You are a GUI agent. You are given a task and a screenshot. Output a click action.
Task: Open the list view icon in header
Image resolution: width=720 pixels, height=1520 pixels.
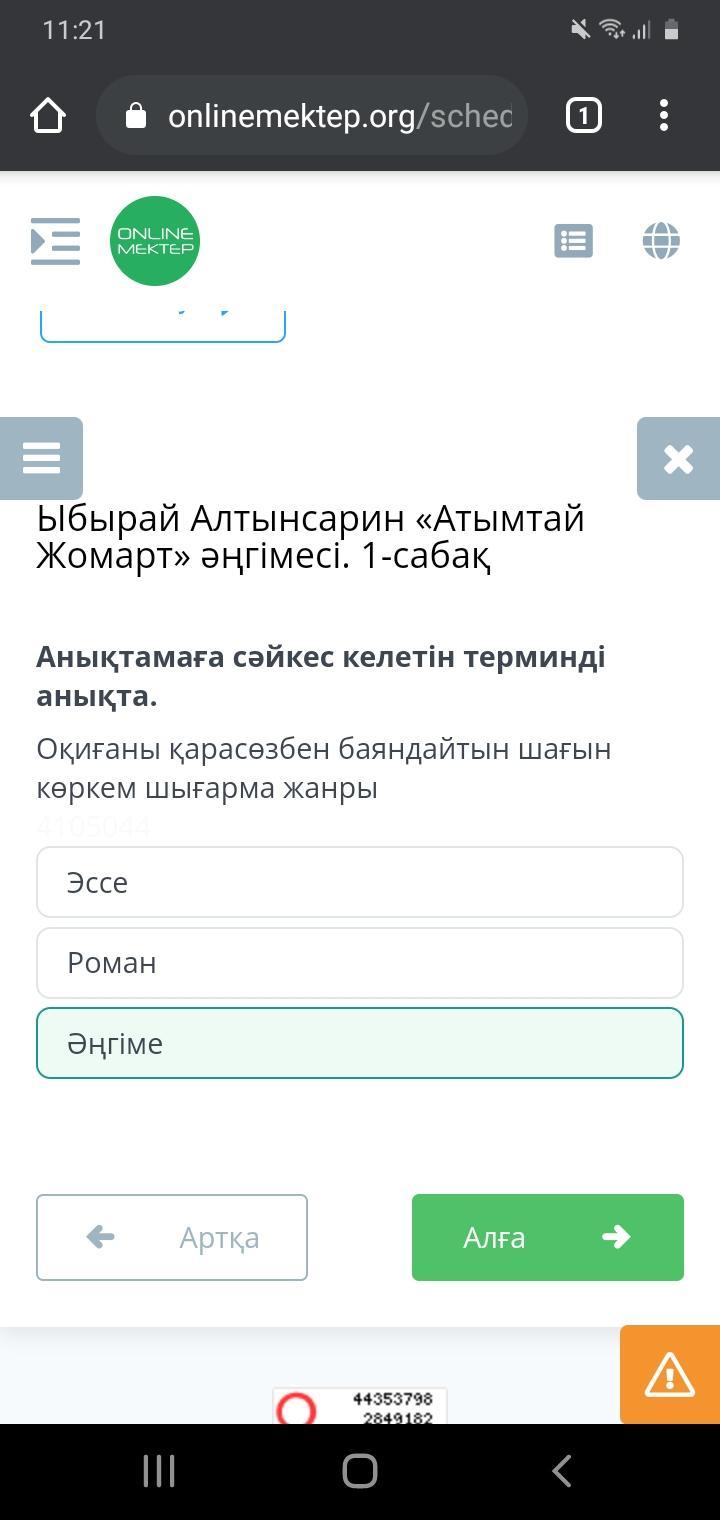pyautogui.click(x=574, y=241)
